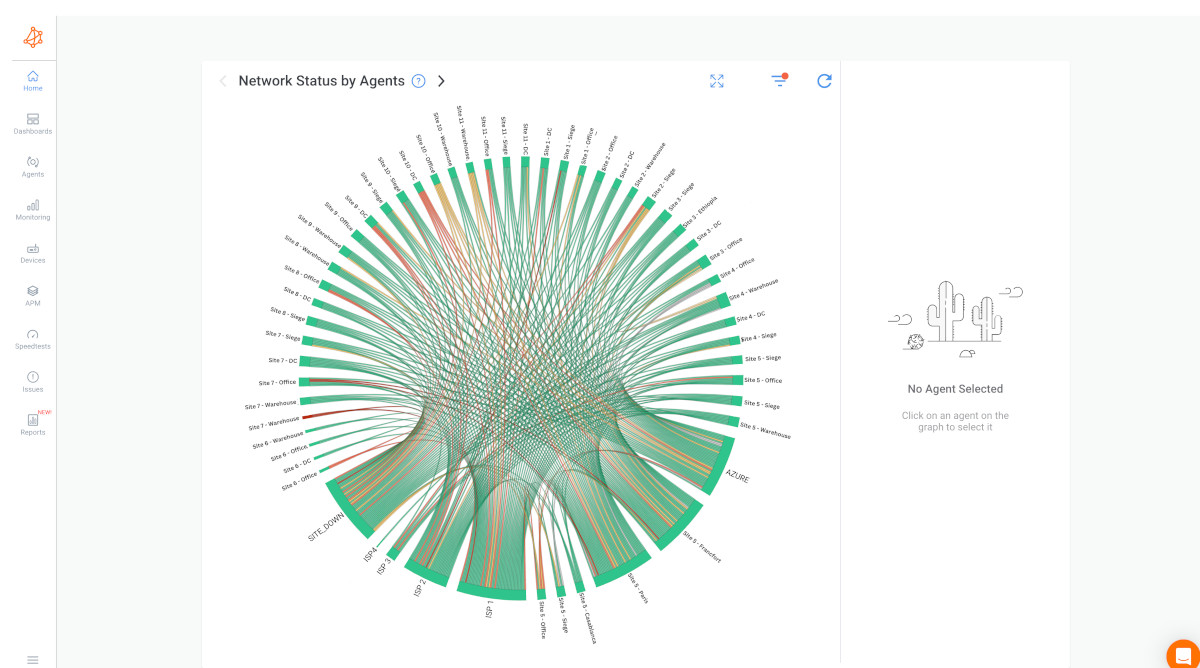The image size is (1200, 668).
Task: Open the new Reports section
Action: pyautogui.click(x=32, y=424)
